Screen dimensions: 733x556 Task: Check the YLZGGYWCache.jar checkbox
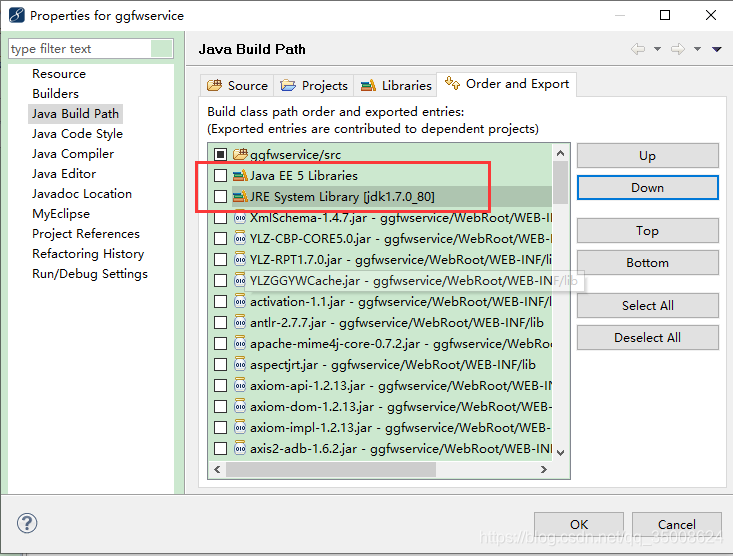pos(220,281)
